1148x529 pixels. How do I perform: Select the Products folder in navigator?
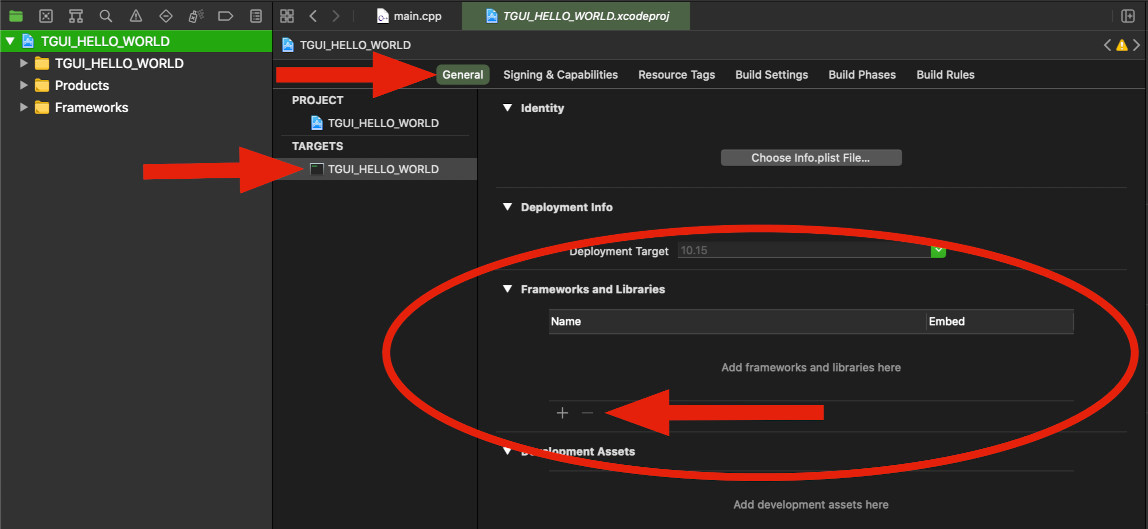tap(82, 85)
